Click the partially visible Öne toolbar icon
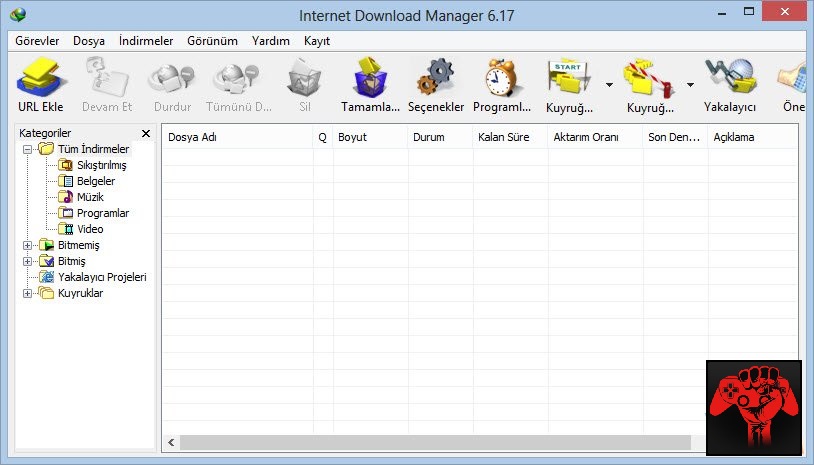This screenshot has height=465, width=814. tap(793, 78)
